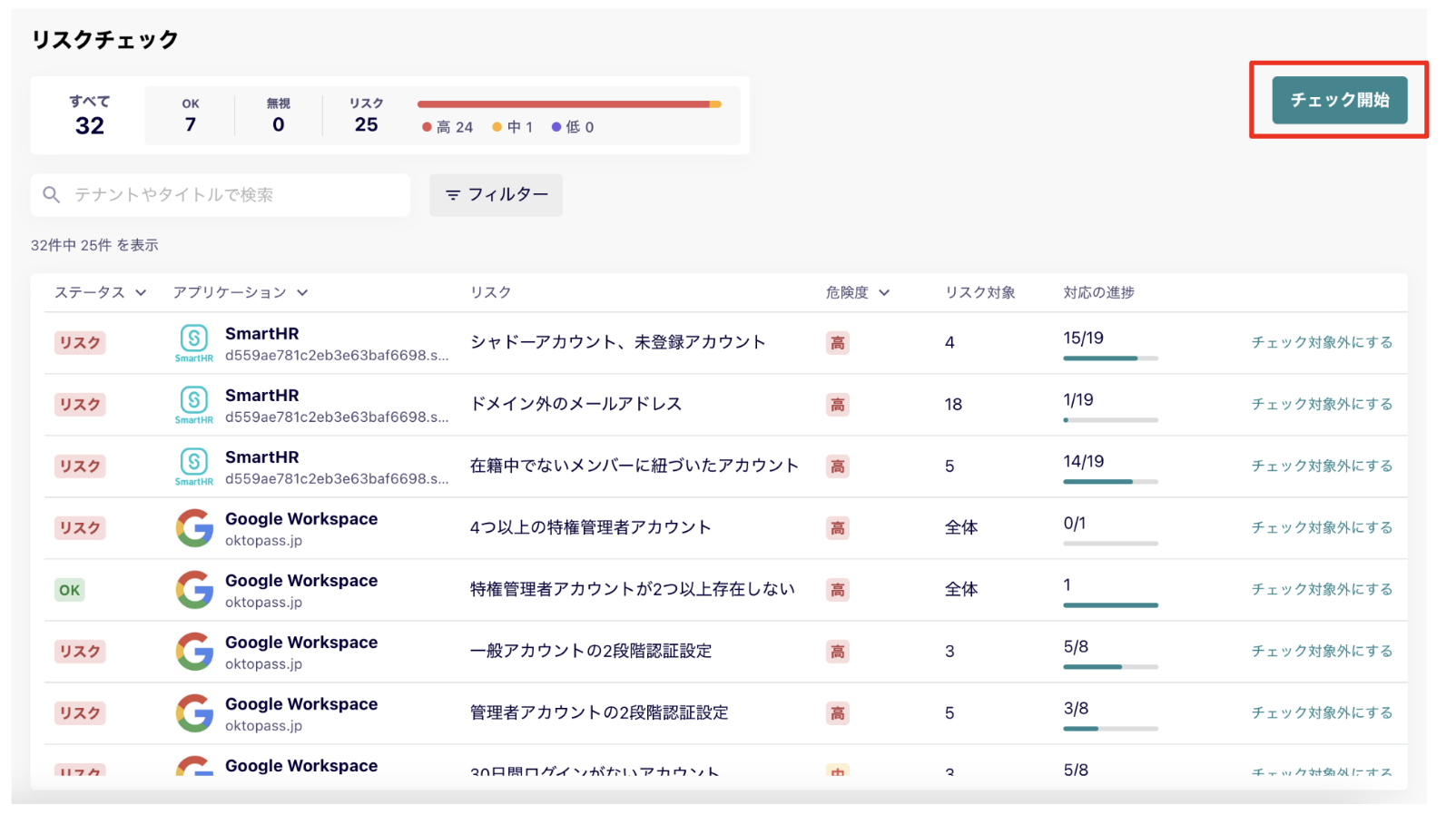Click 高 severity badge in 在籍中でないメンバー row

coord(838,466)
